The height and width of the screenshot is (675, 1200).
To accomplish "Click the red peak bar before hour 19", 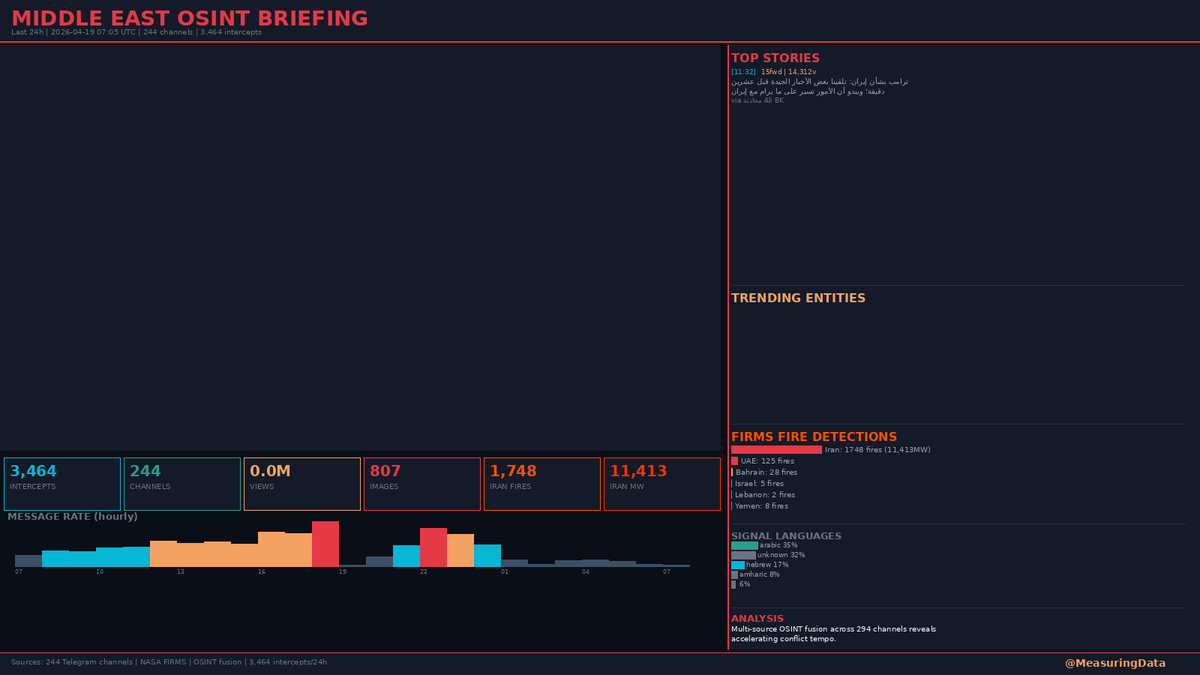I will [325, 544].
